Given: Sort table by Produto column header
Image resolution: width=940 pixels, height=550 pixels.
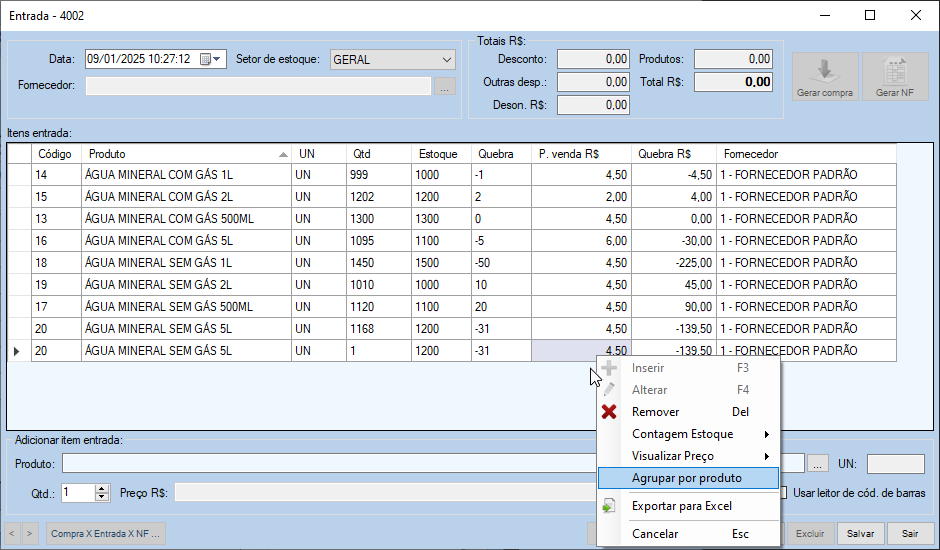Looking at the screenshot, I should click(180, 154).
